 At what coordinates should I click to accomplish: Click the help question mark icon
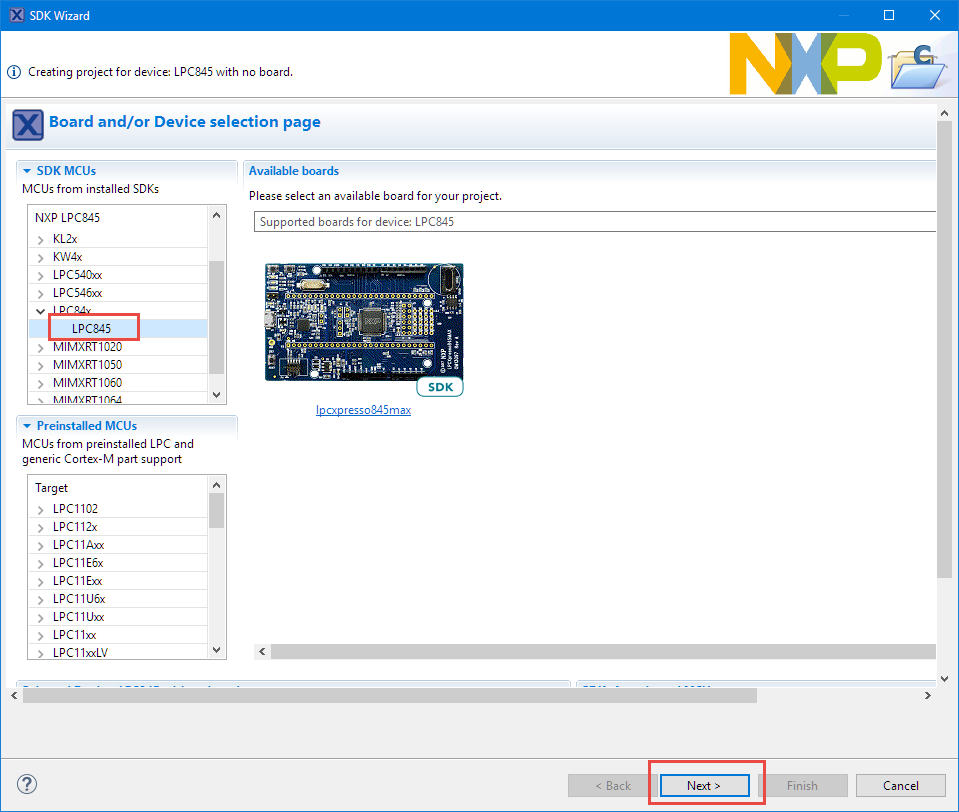click(27, 784)
